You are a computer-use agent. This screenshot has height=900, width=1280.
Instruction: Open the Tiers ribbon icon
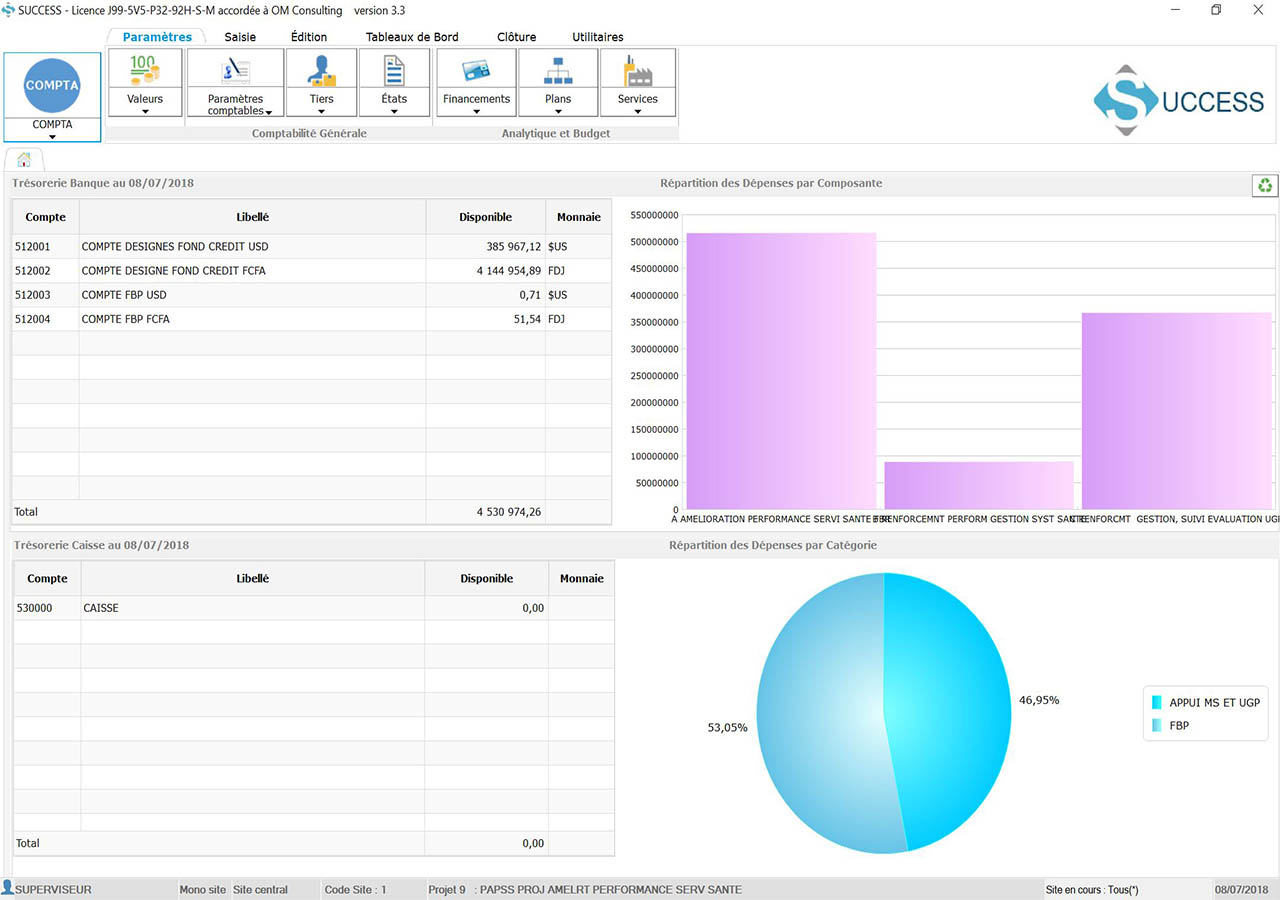pos(321,70)
